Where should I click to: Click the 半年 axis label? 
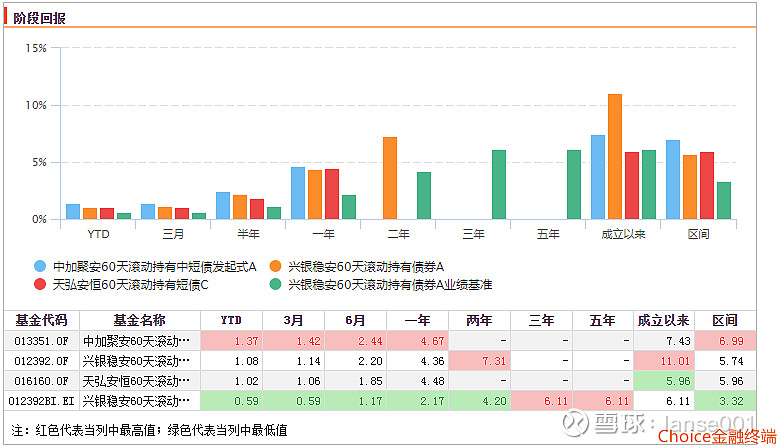tap(248, 234)
